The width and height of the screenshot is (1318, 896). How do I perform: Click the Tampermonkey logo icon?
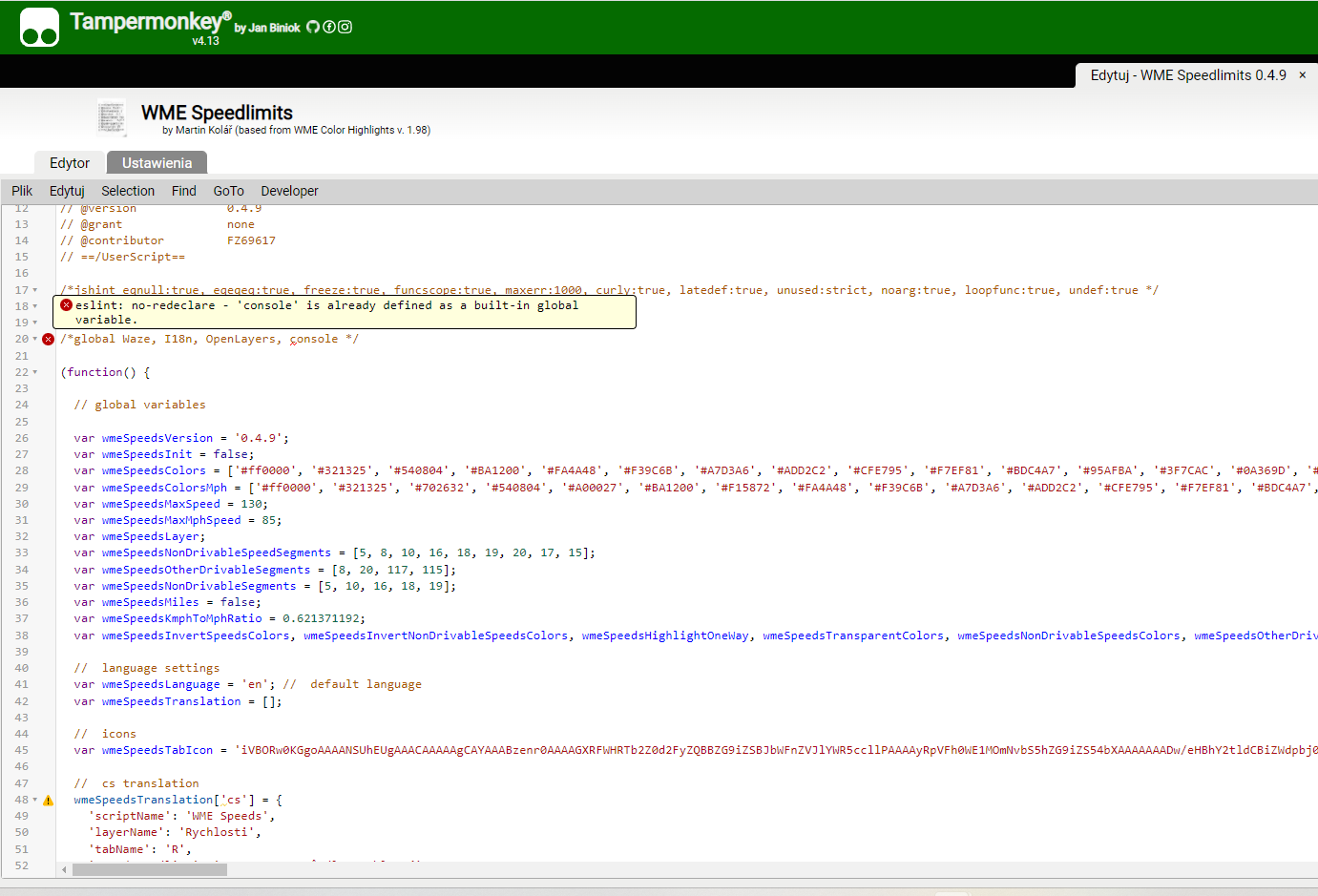39,28
